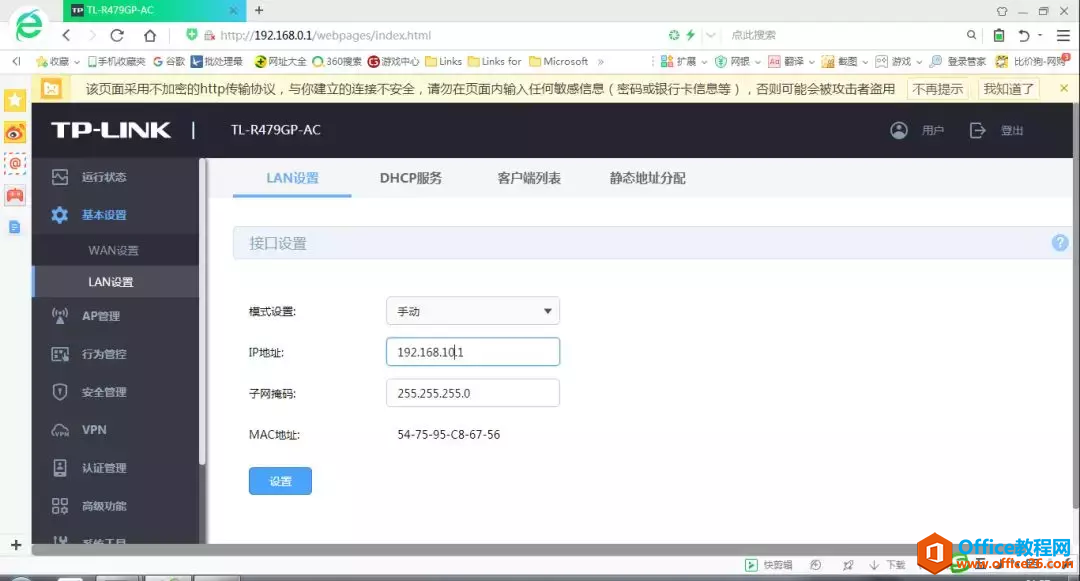Add sidebar item with plus icon

click(16, 545)
